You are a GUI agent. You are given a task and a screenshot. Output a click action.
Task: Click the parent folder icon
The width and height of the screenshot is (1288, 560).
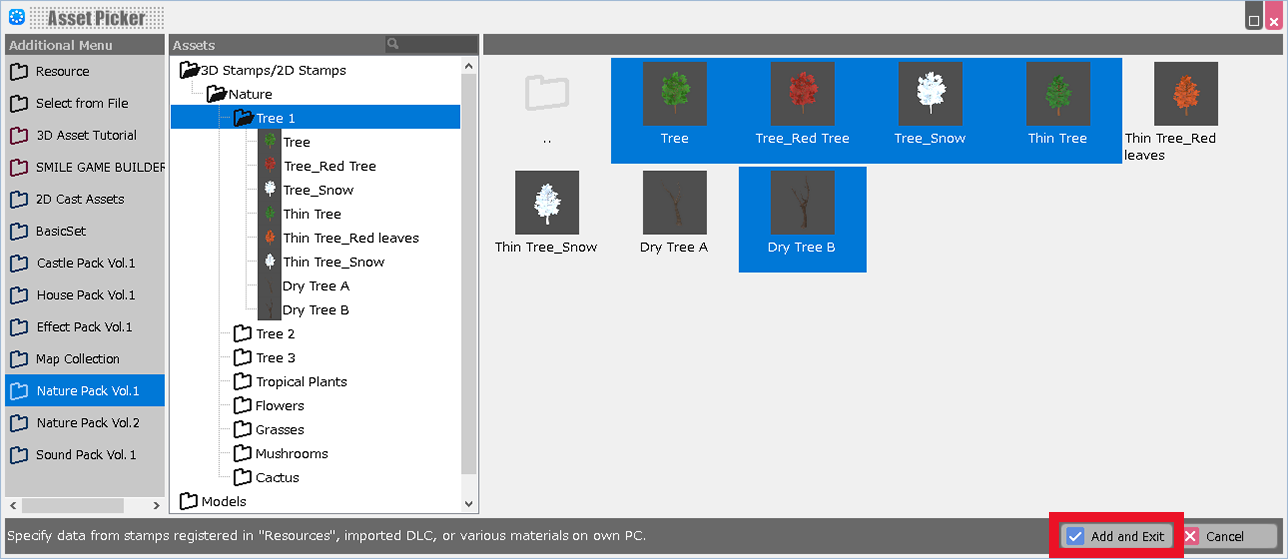(x=546, y=94)
